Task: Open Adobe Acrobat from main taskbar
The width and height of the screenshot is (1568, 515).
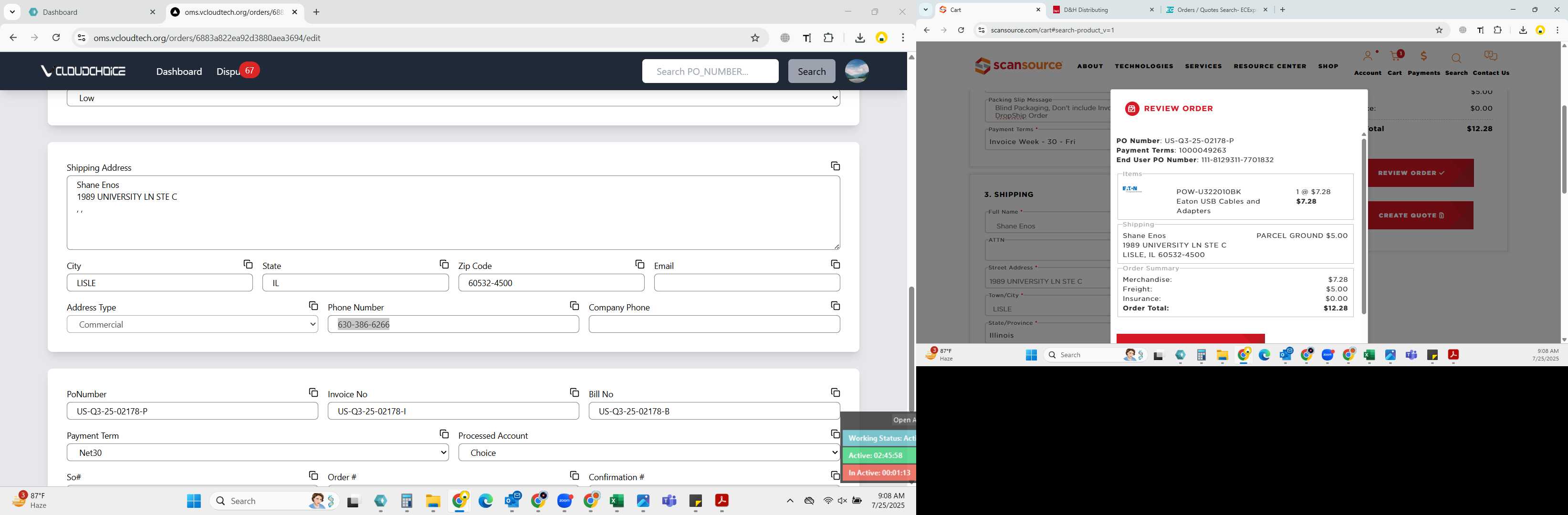Action: click(722, 501)
